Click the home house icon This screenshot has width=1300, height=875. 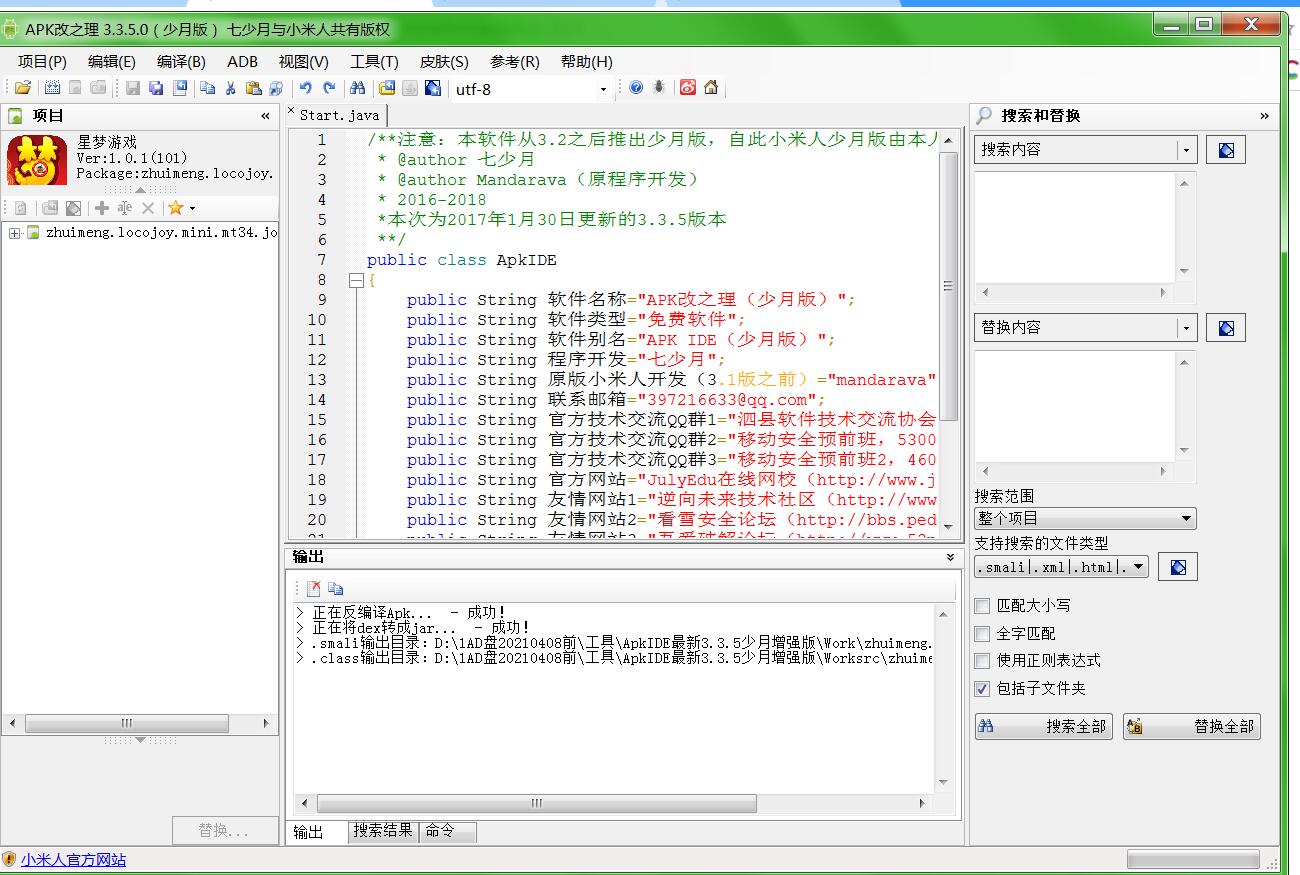(711, 88)
